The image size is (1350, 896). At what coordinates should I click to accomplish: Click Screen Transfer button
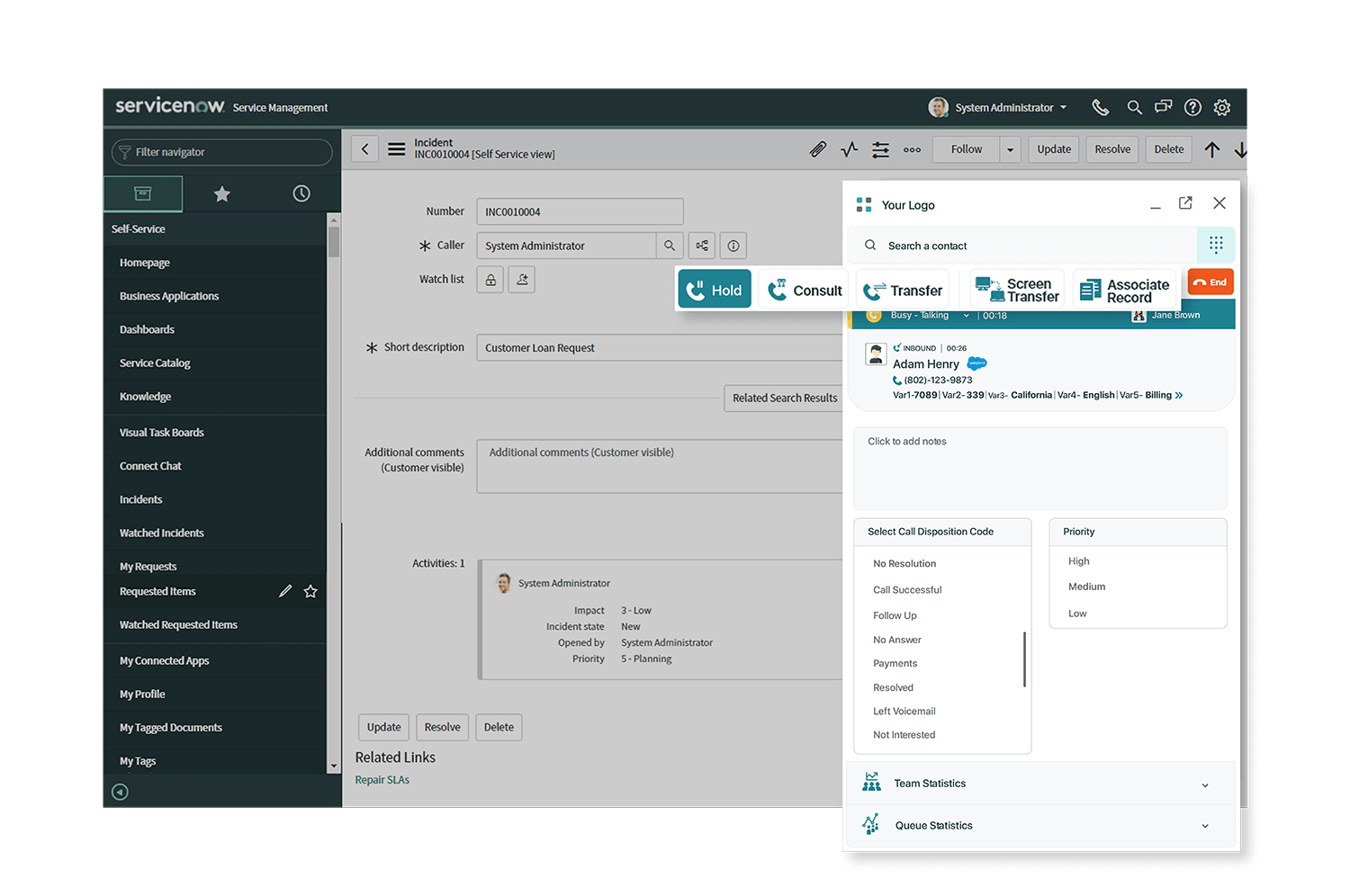1017,290
